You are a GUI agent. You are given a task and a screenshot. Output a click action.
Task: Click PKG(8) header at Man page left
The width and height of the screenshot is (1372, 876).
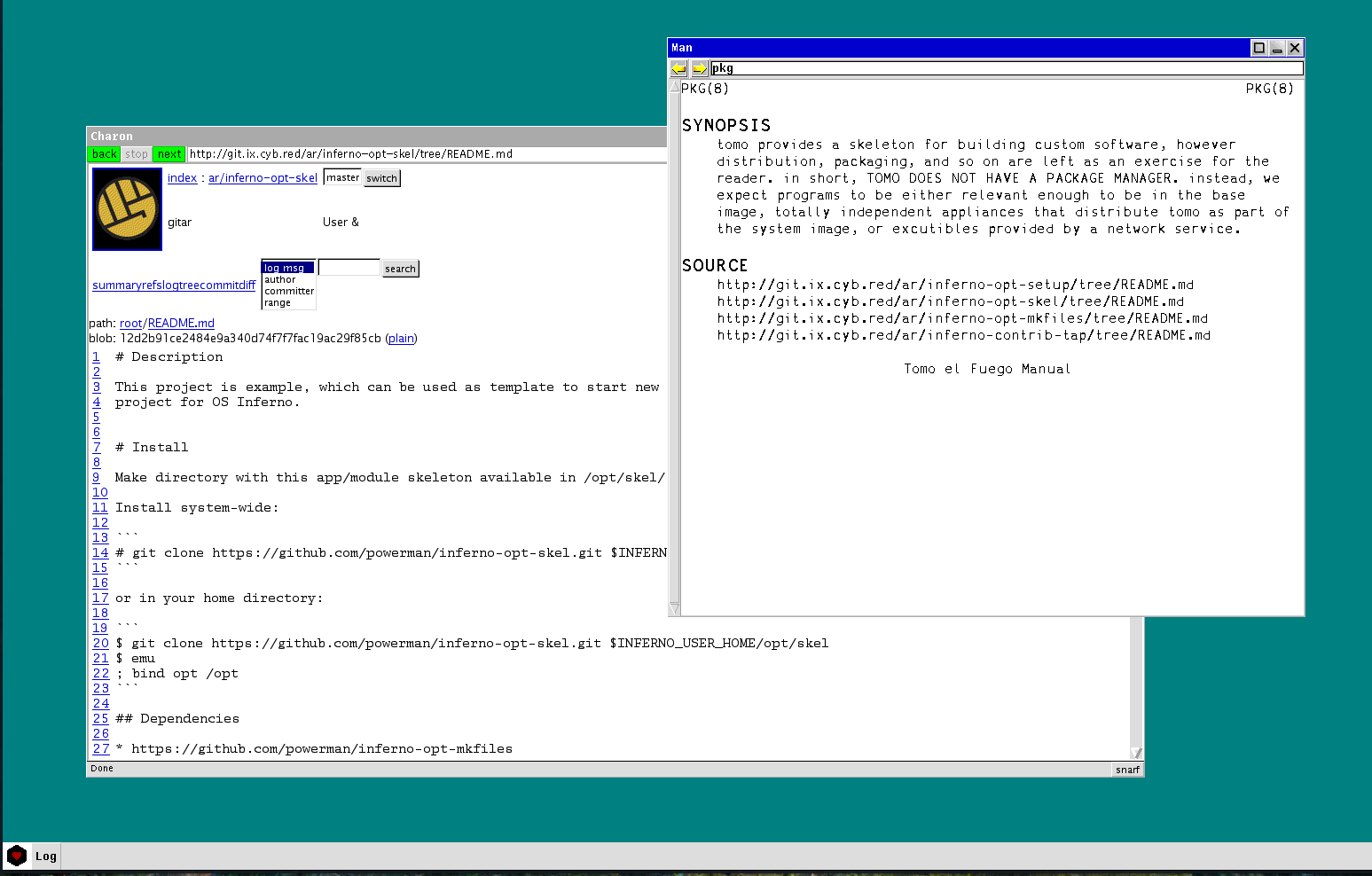click(705, 89)
